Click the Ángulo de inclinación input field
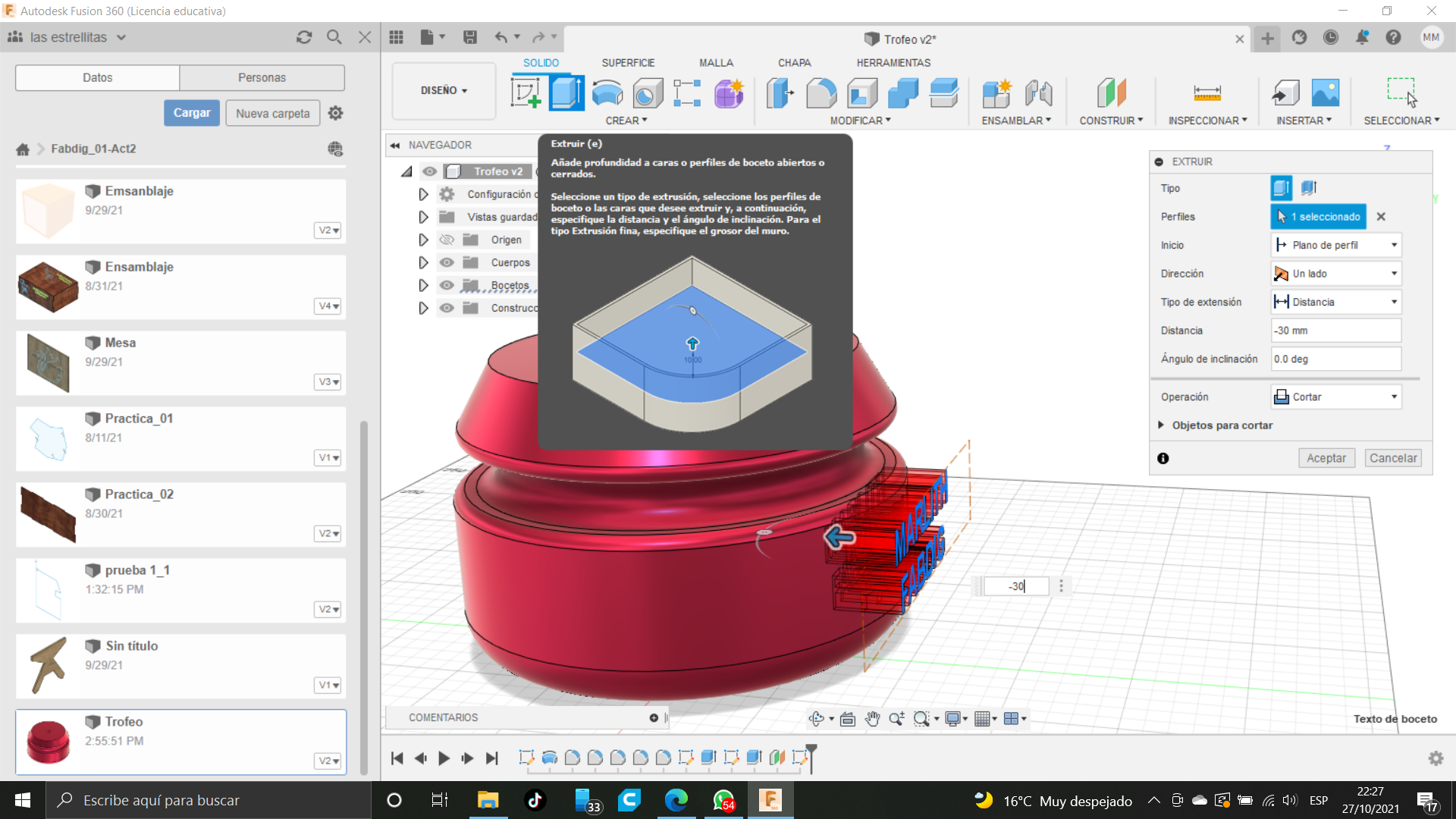Screen dimensions: 1456x819 [1335, 359]
